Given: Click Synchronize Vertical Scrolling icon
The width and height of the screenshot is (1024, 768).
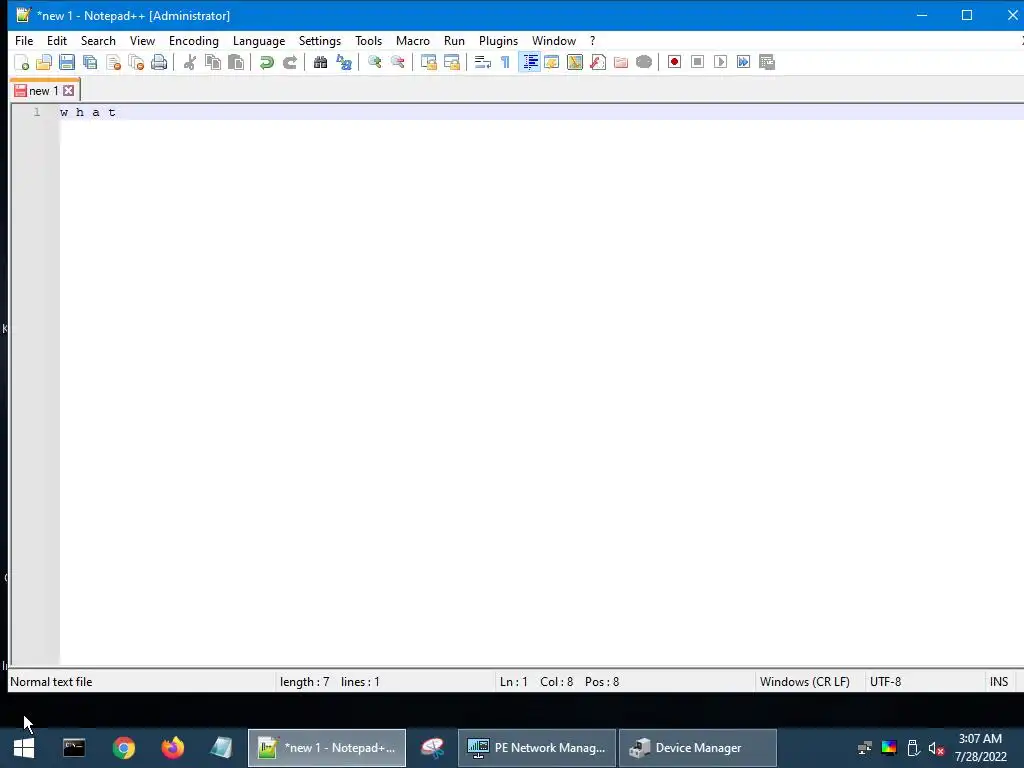Looking at the screenshot, I should 428,63.
